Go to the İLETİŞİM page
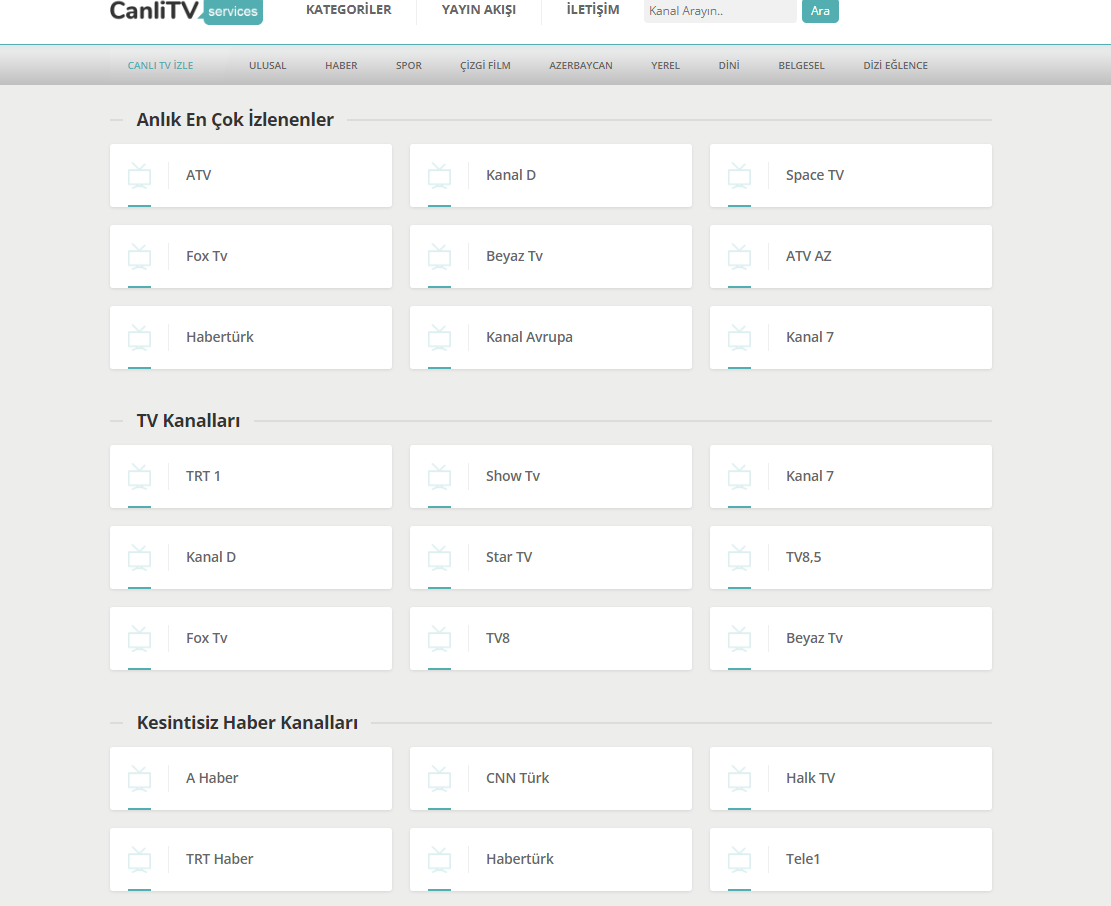1111x906 pixels. coord(593,10)
